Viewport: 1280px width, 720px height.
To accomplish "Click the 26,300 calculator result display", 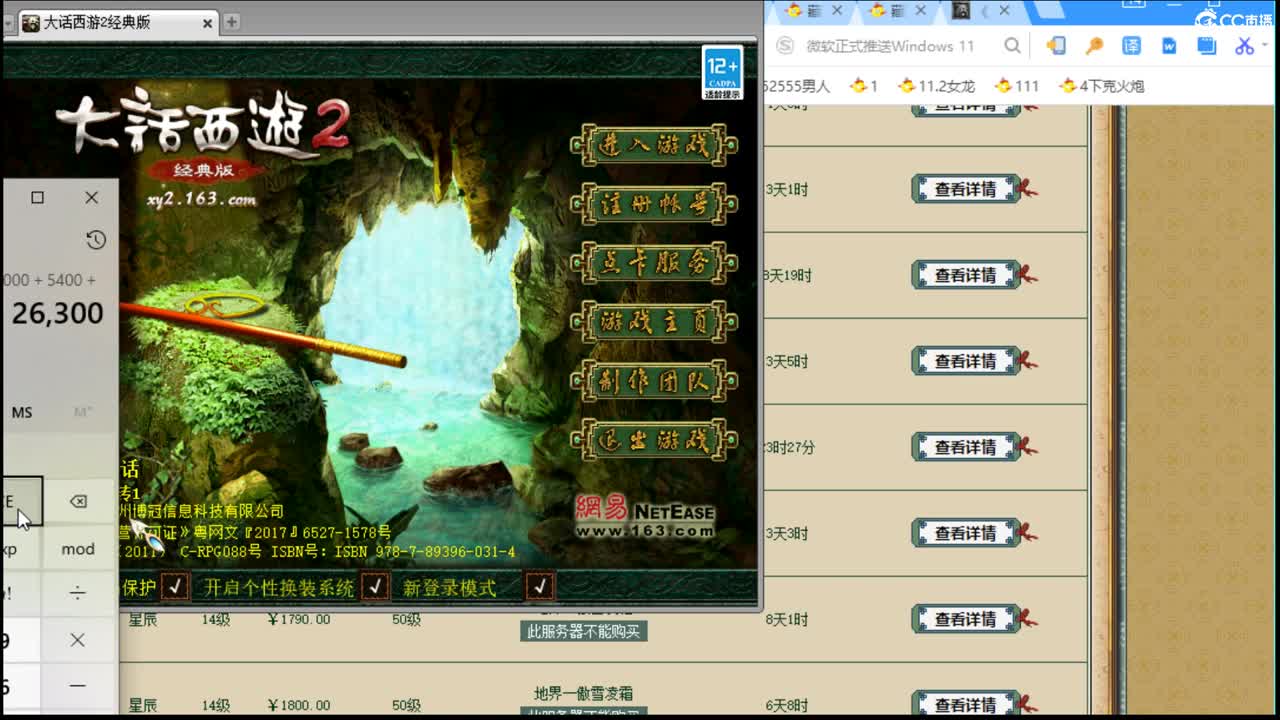I will pyautogui.click(x=58, y=313).
